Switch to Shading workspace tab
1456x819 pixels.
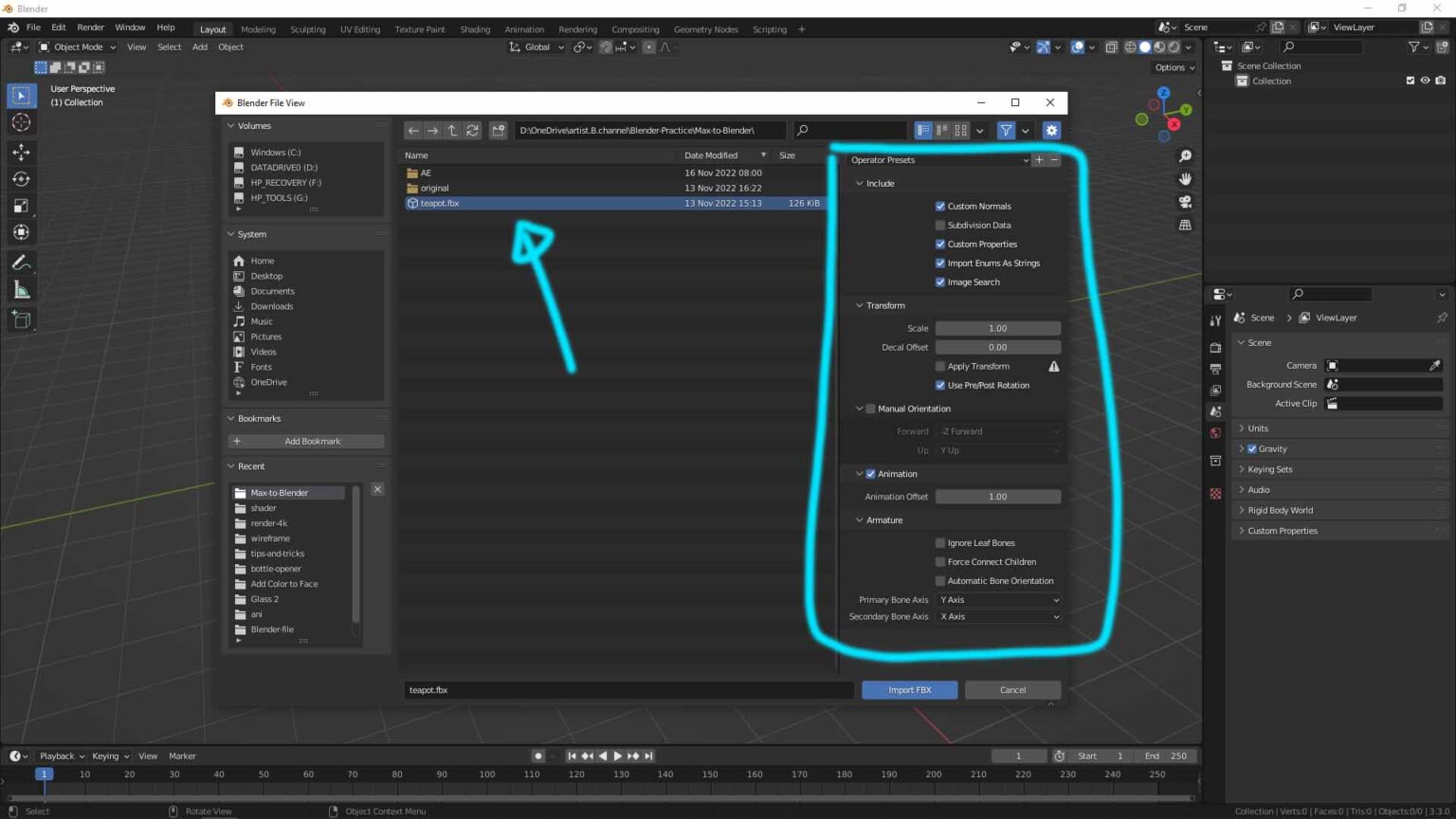(x=475, y=29)
